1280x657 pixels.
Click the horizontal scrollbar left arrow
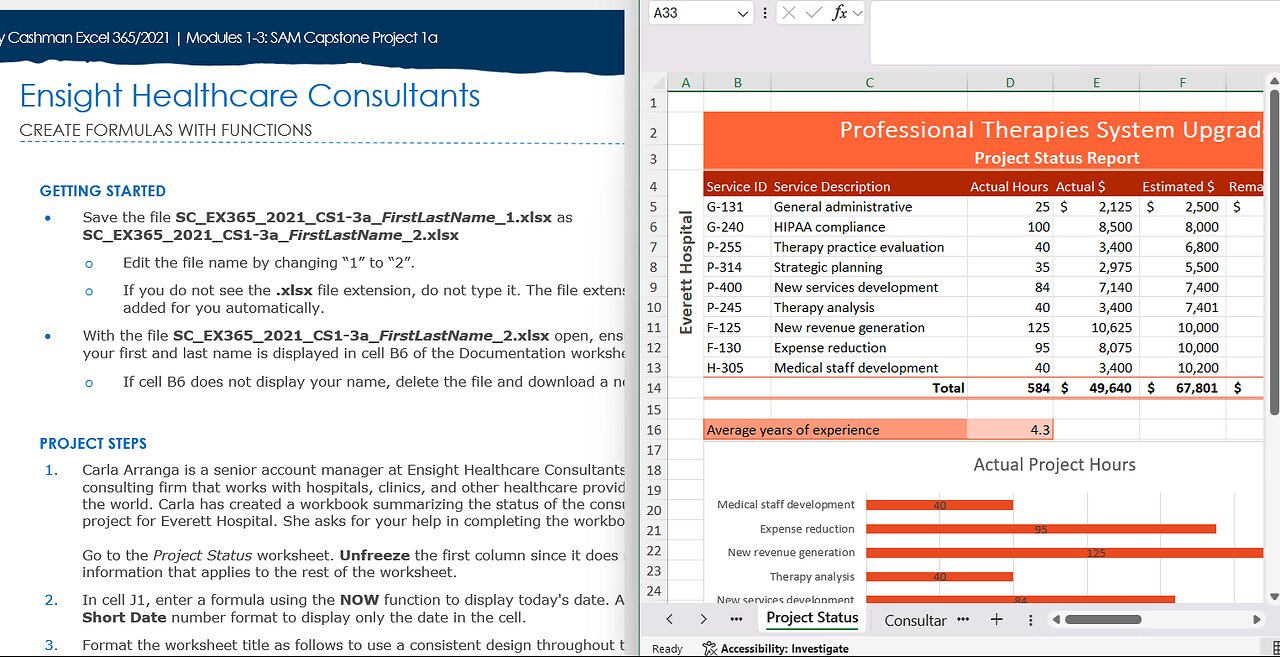[x=1055, y=620]
